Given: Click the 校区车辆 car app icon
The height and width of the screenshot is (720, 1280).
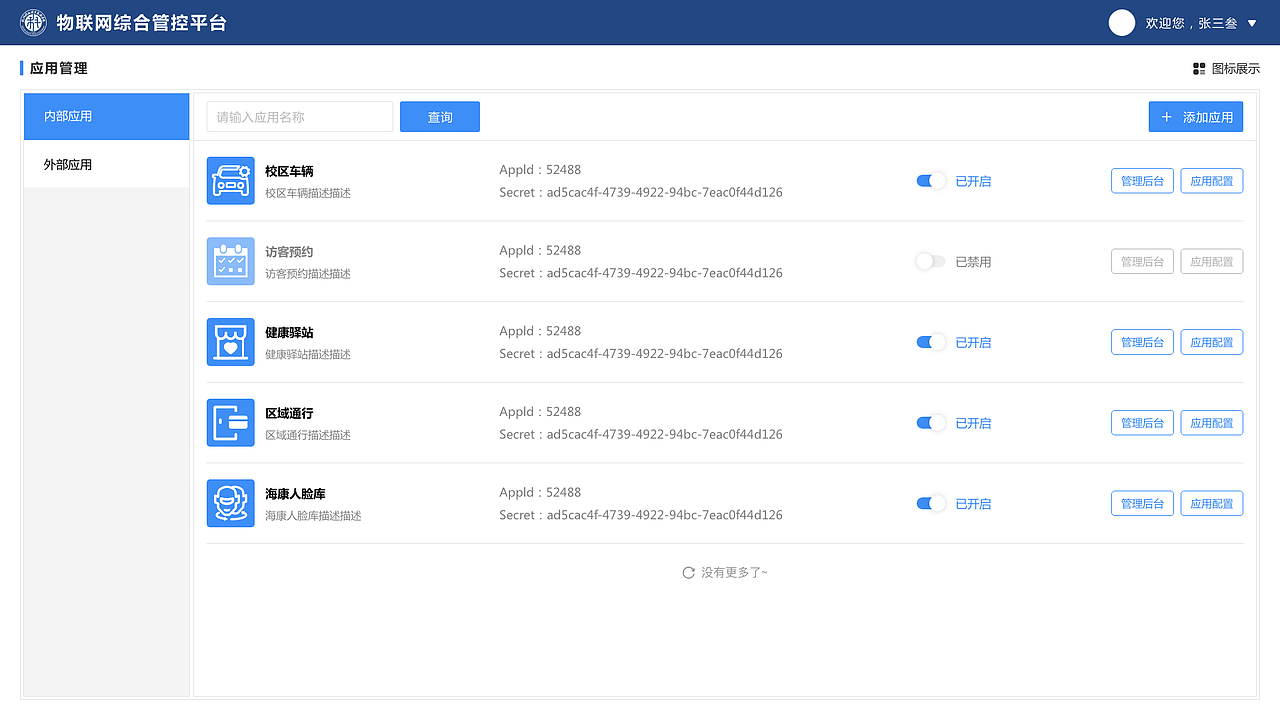Looking at the screenshot, I should [231, 181].
